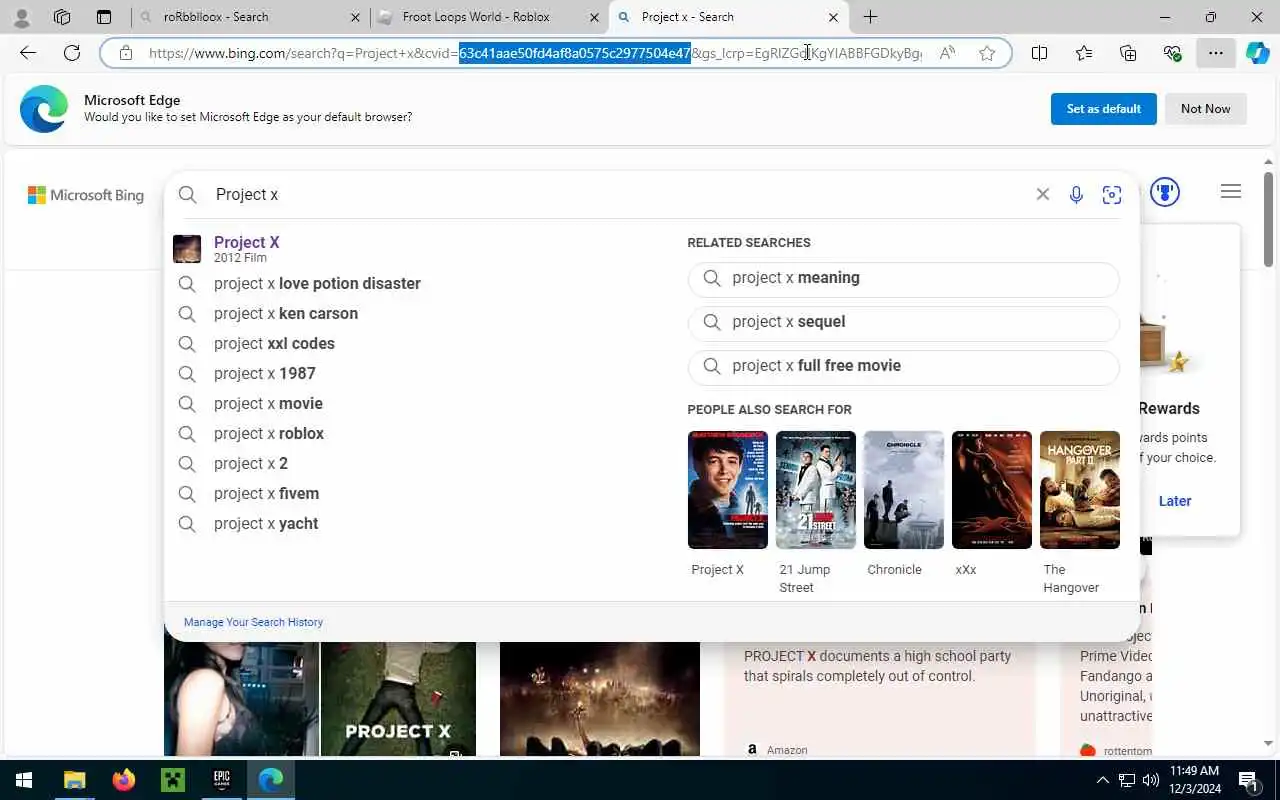Open Microsoft Rewards trophy icon

pyautogui.click(x=1165, y=192)
